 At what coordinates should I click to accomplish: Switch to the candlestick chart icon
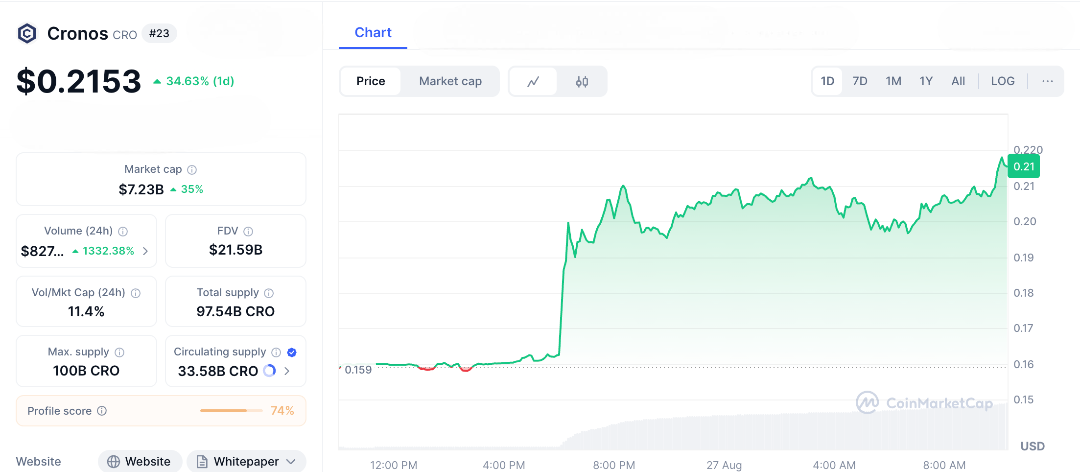click(582, 81)
